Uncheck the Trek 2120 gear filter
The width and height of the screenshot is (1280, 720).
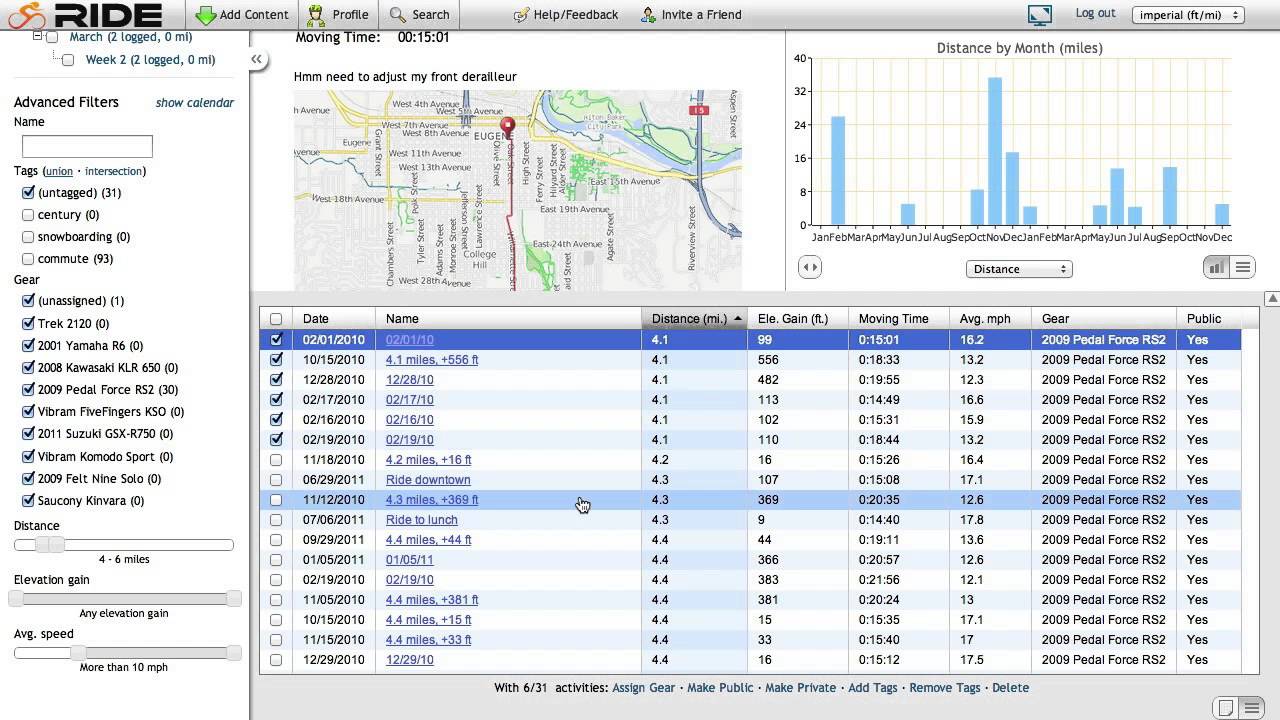click(28, 324)
